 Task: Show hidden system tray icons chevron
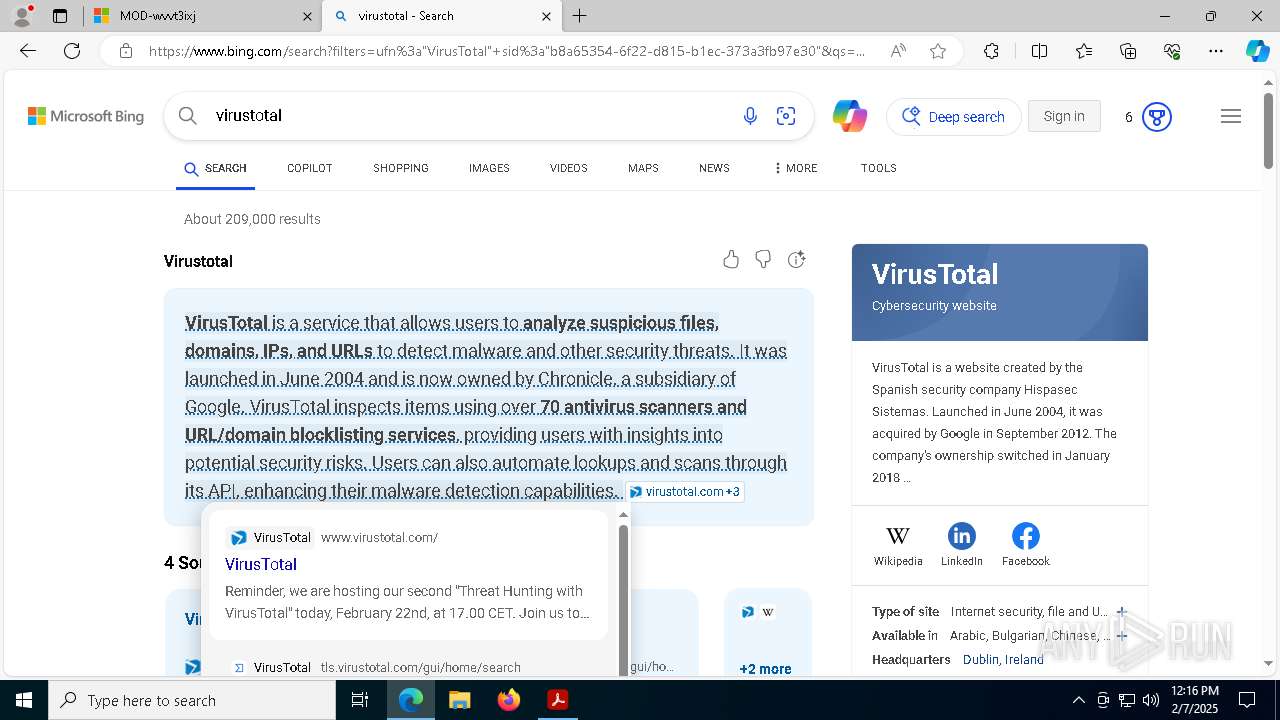click(x=1078, y=700)
